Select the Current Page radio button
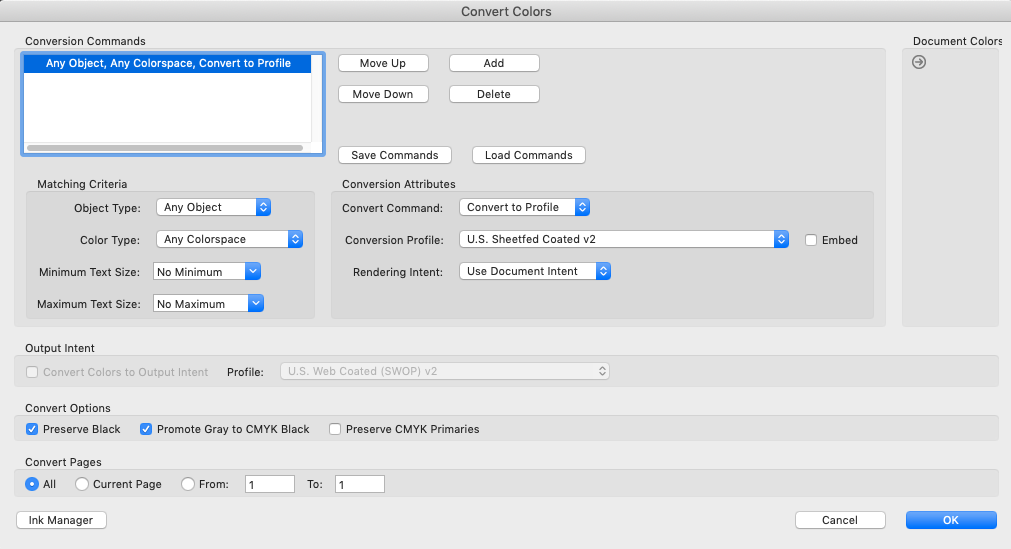 (x=82, y=484)
